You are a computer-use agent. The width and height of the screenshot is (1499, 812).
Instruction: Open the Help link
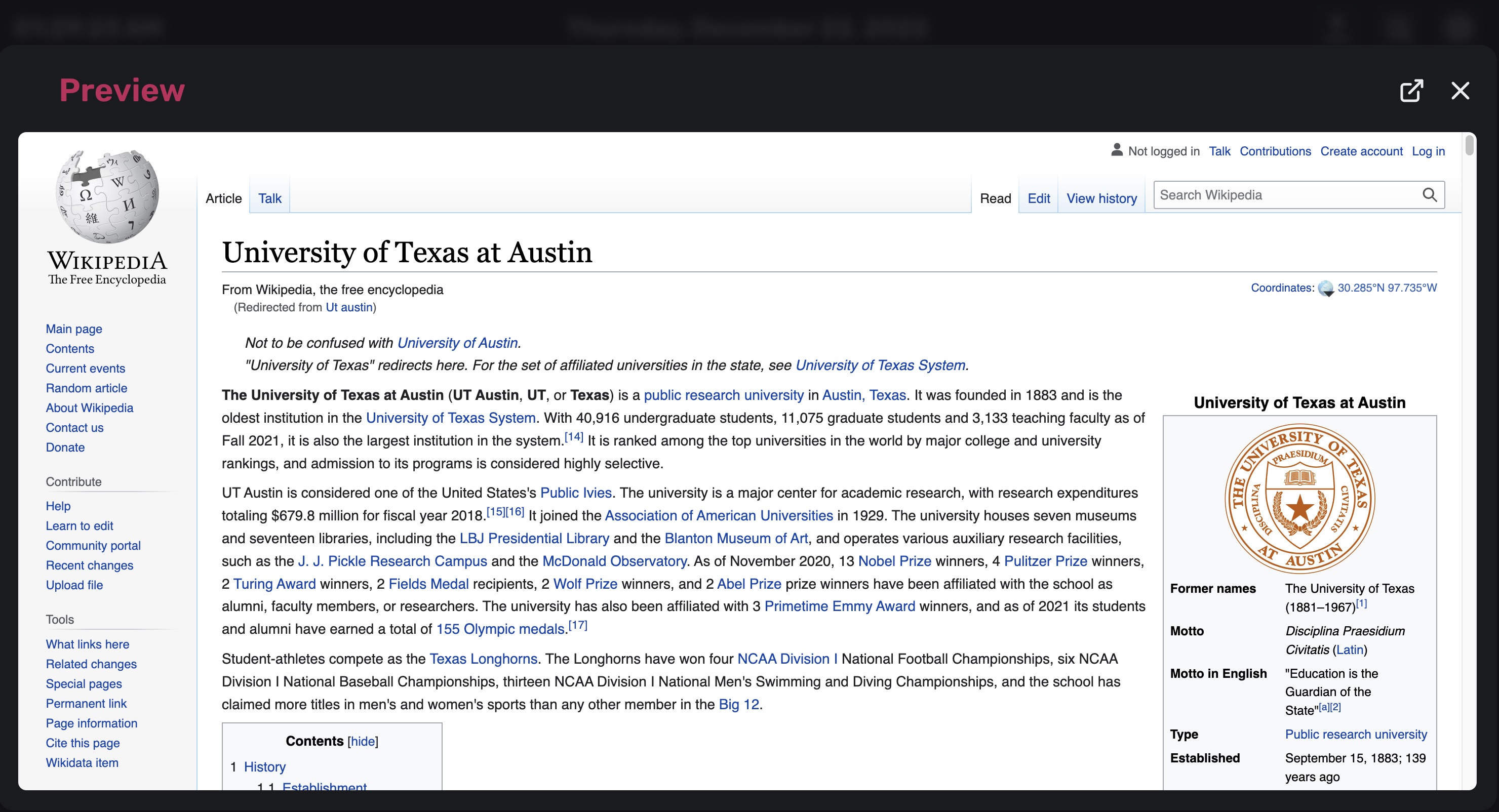pyautogui.click(x=58, y=506)
